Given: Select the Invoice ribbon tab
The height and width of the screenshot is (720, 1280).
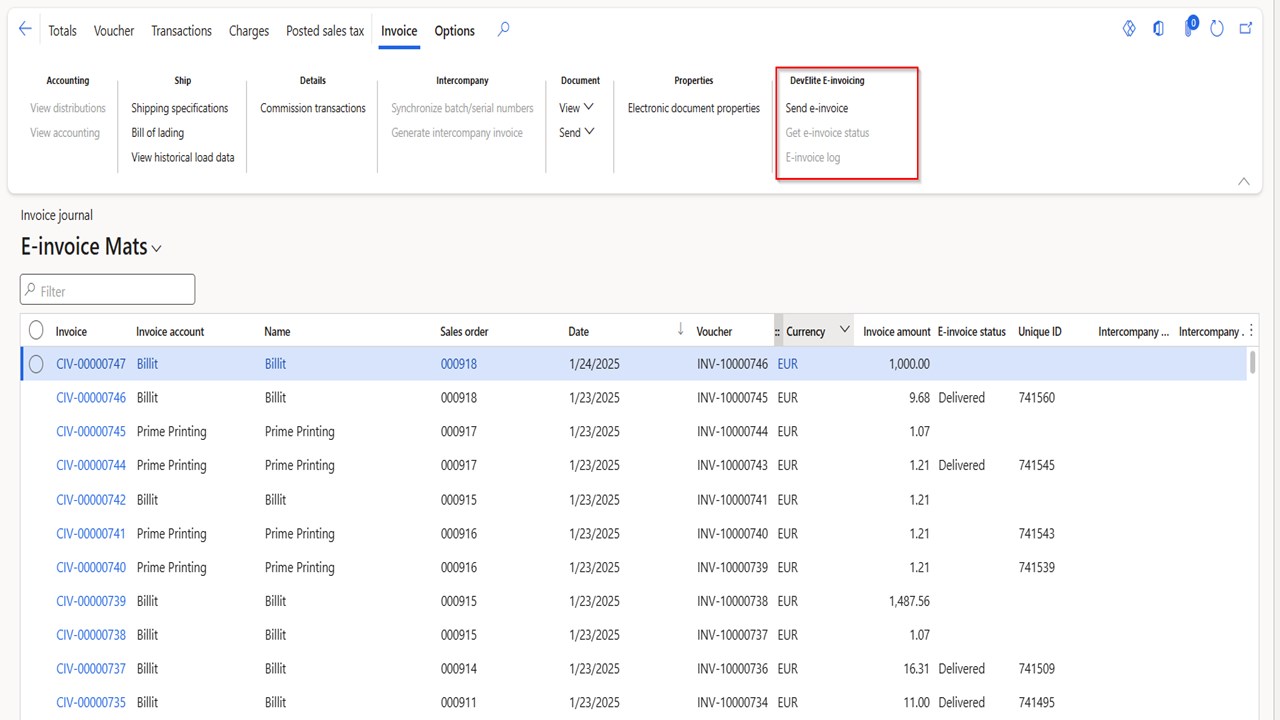Looking at the screenshot, I should coord(399,31).
